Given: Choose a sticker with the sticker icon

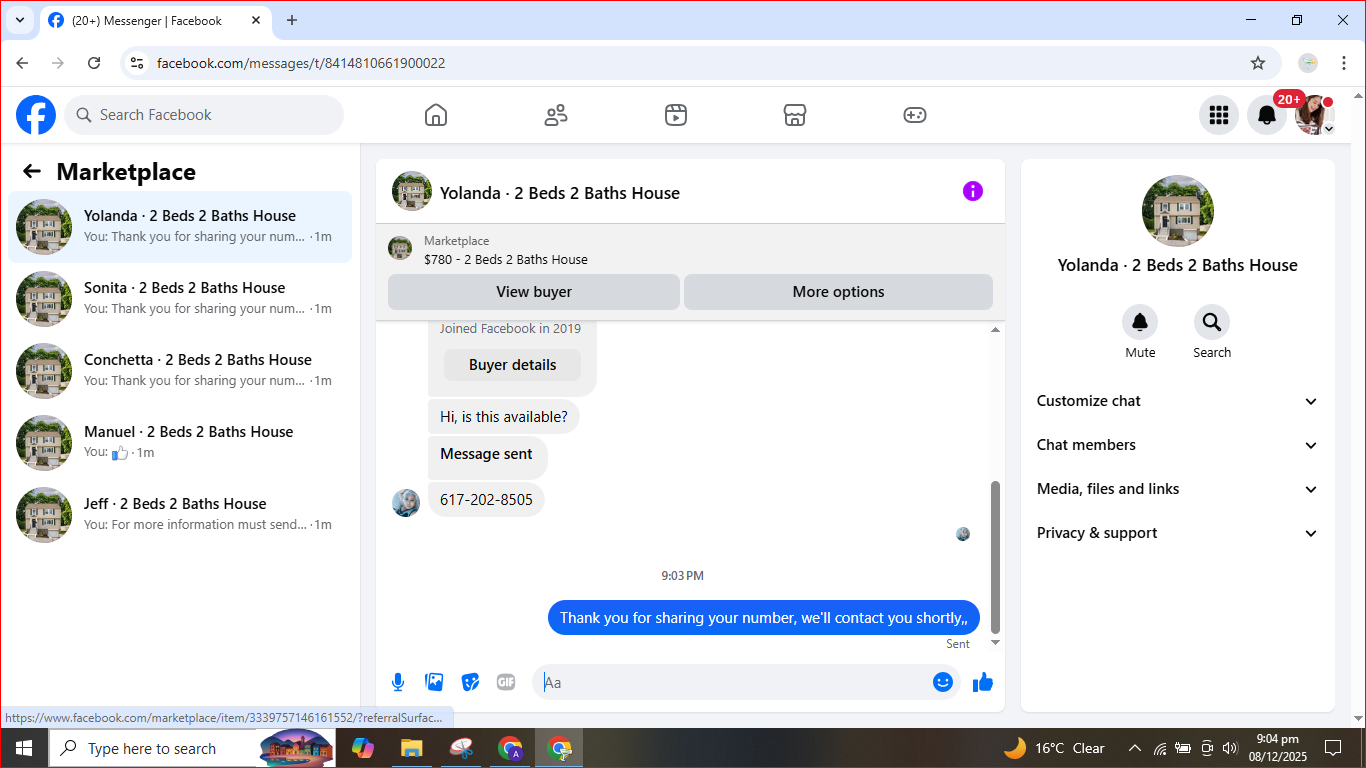Looking at the screenshot, I should [x=470, y=682].
